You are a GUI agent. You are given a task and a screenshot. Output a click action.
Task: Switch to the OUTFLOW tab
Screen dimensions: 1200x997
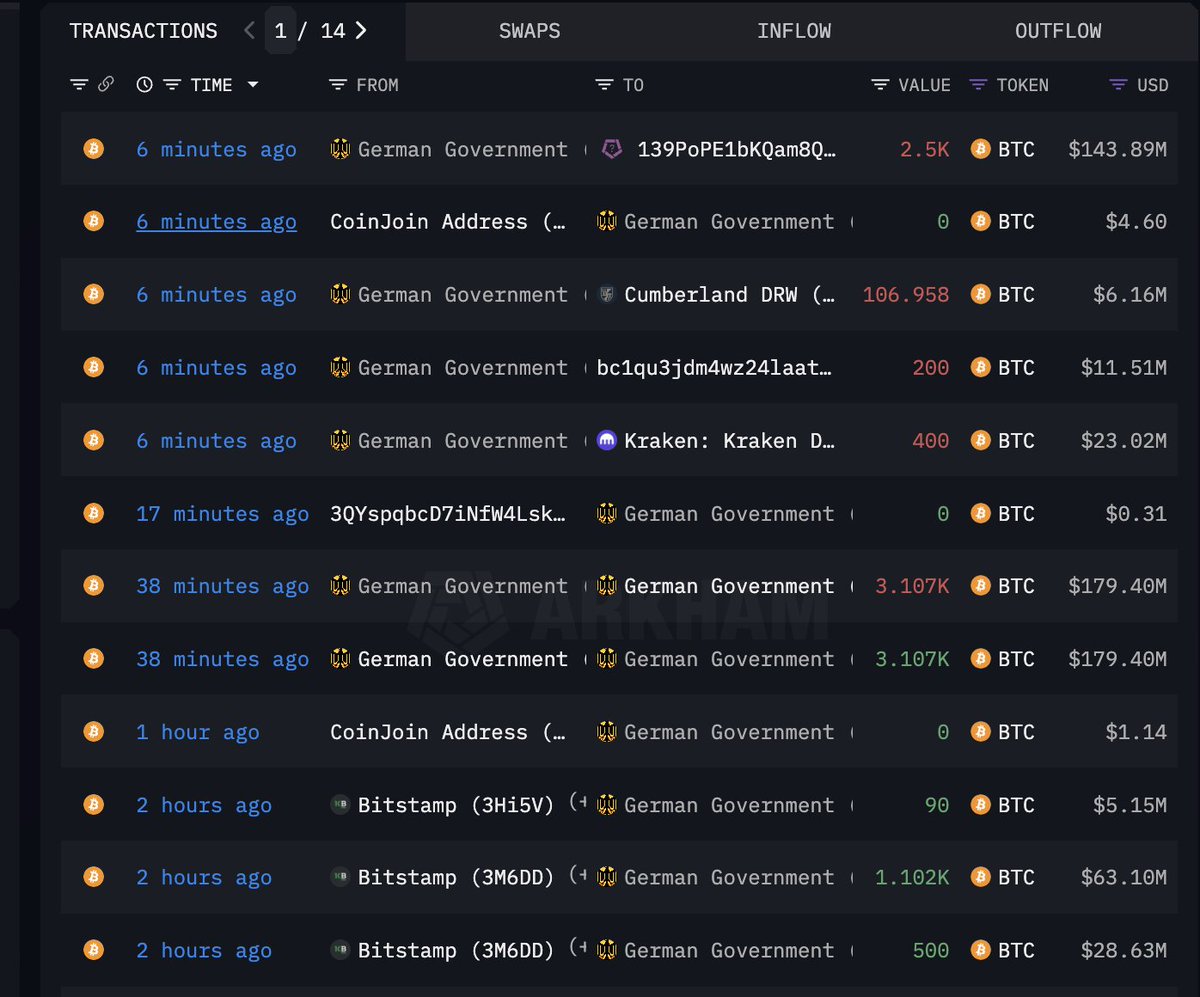(x=1058, y=31)
